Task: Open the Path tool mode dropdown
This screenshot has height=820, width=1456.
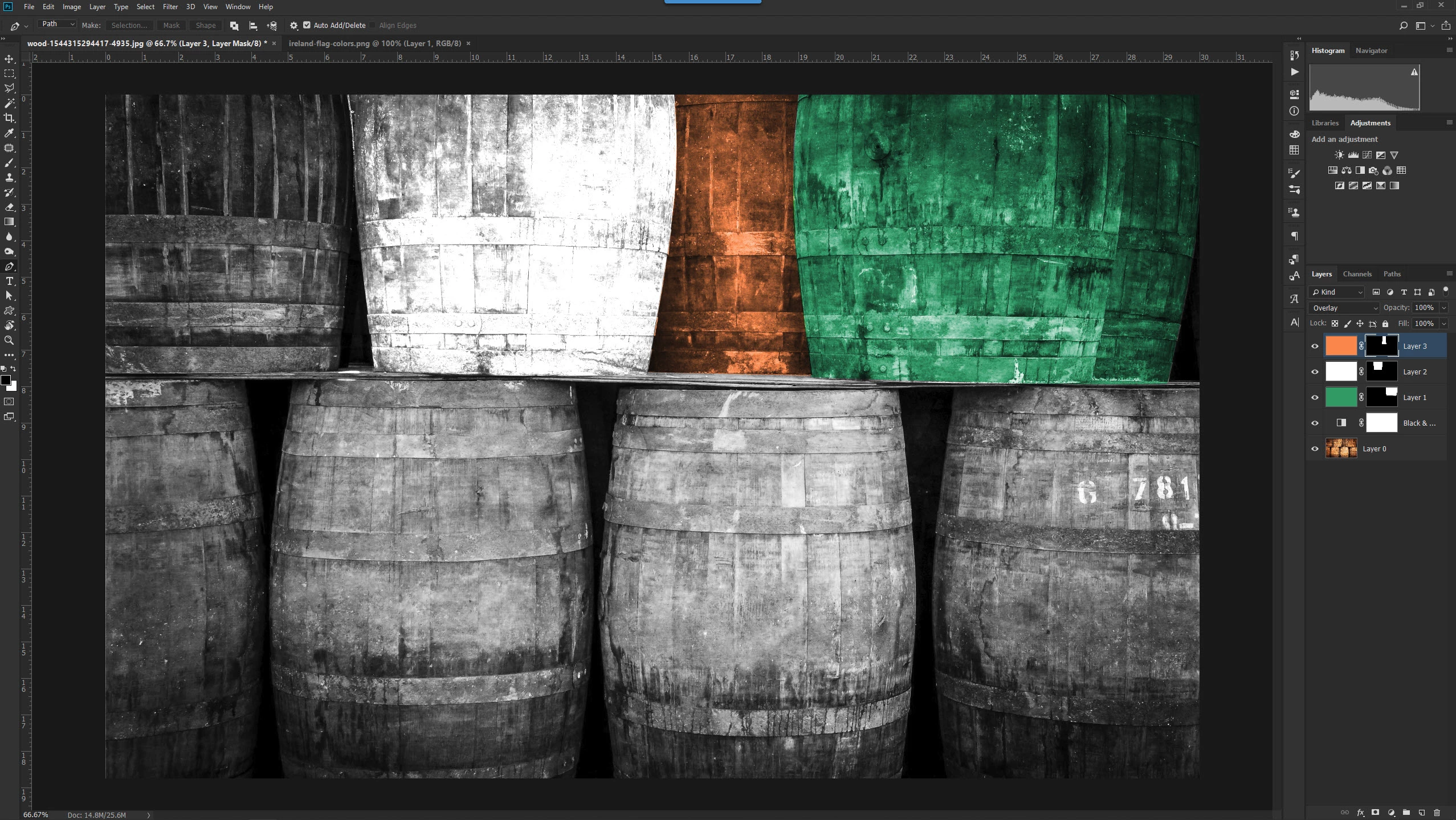Action: (x=57, y=24)
